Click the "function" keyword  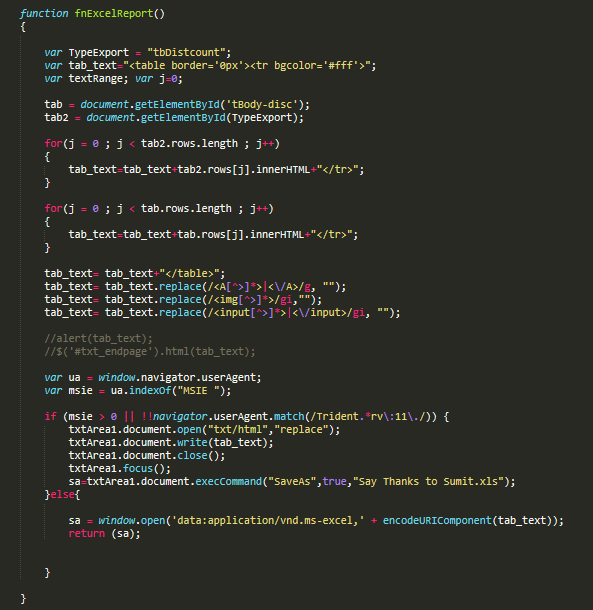pos(44,14)
